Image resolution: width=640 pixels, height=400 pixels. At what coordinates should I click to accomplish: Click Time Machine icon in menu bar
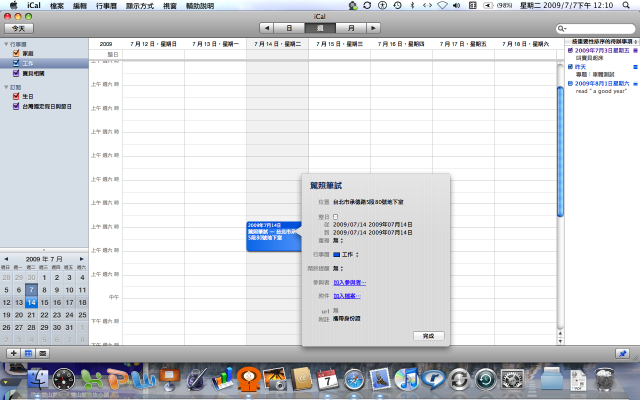397,5
